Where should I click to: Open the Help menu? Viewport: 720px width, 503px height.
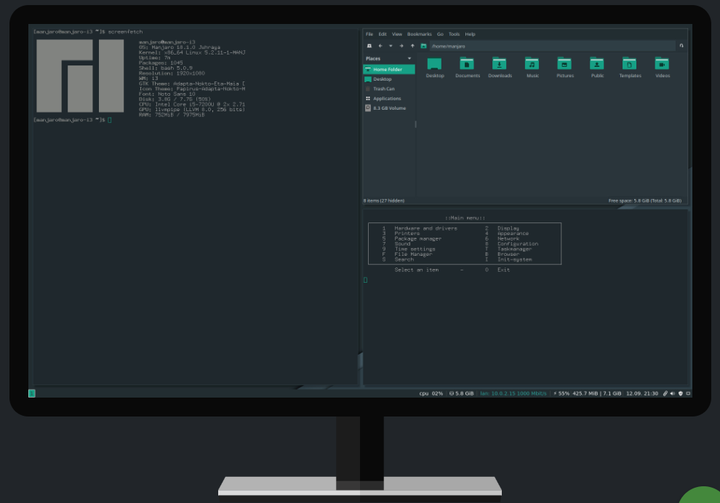(470, 34)
